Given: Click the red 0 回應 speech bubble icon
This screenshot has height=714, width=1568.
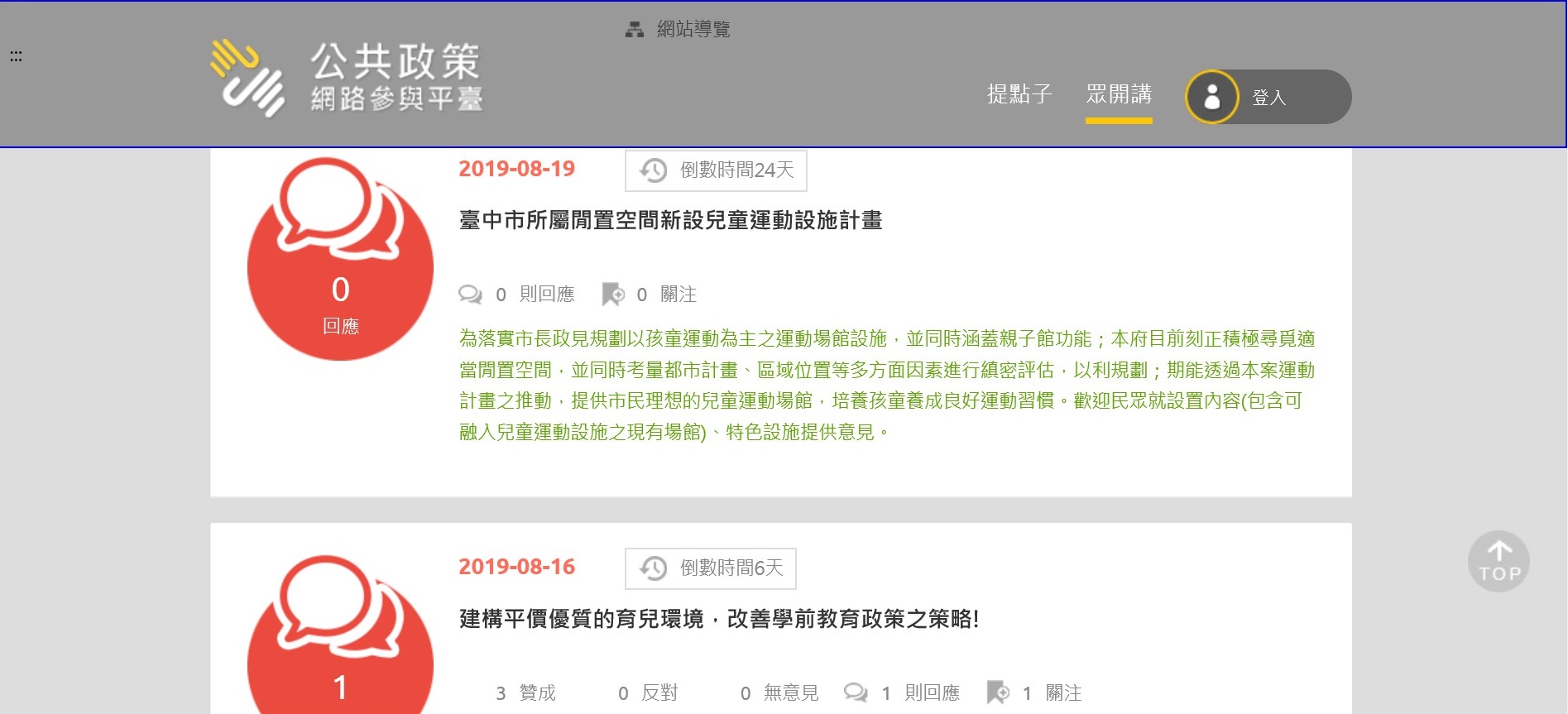Looking at the screenshot, I should click(340, 259).
